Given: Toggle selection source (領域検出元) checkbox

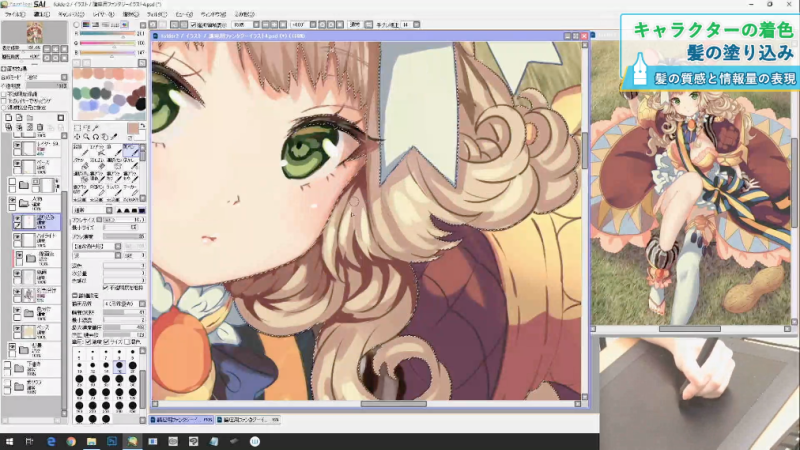Looking at the screenshot, I should [x=4, y=108].
